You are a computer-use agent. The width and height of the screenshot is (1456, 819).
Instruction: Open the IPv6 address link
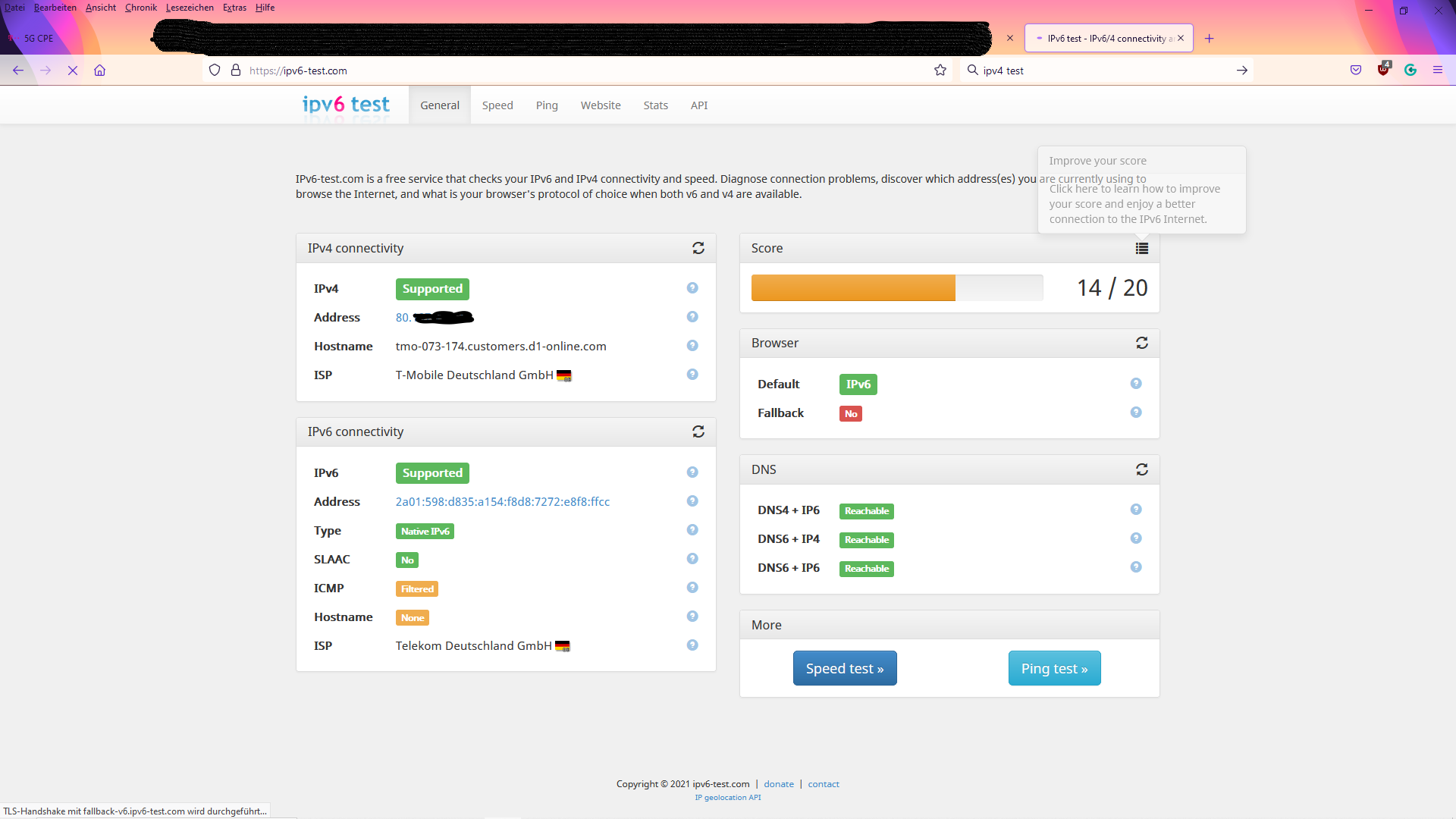[x=502, y=501]
